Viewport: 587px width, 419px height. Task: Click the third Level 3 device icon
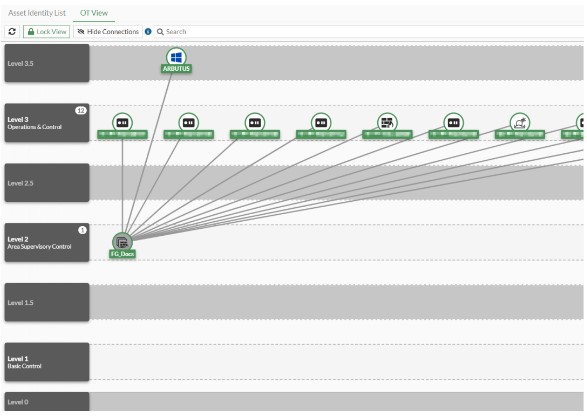(255, 122)
